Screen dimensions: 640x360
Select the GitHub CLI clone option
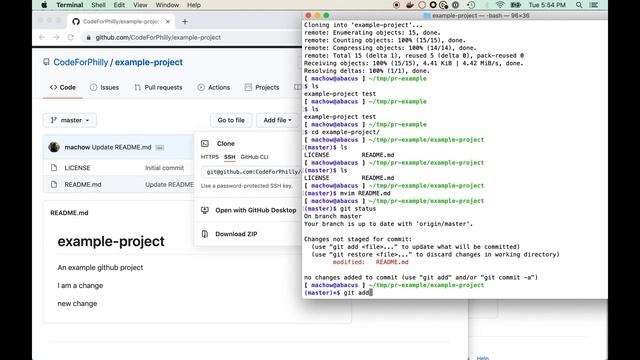coord(254,157)
